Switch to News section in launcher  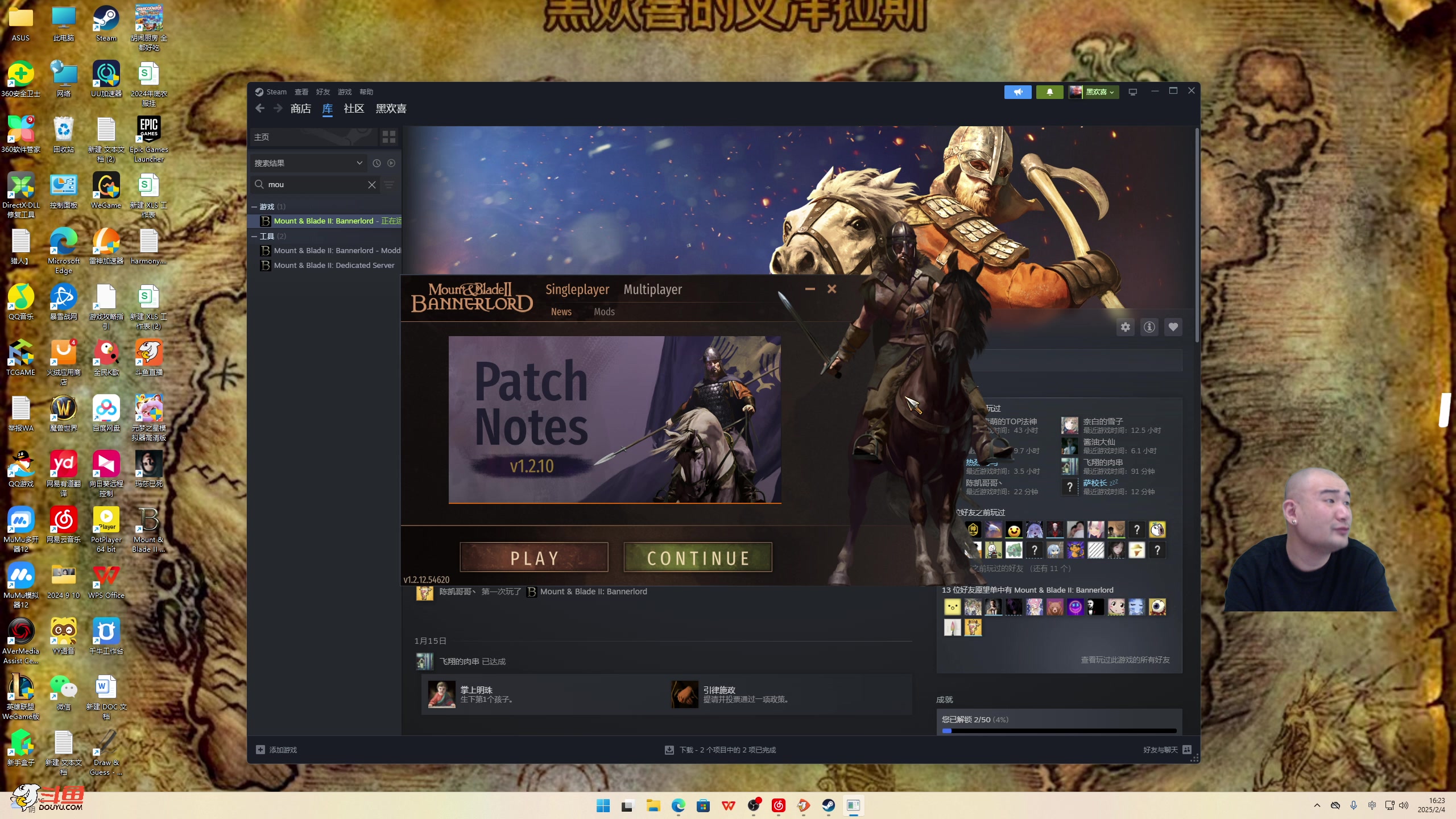pos(561,312)
